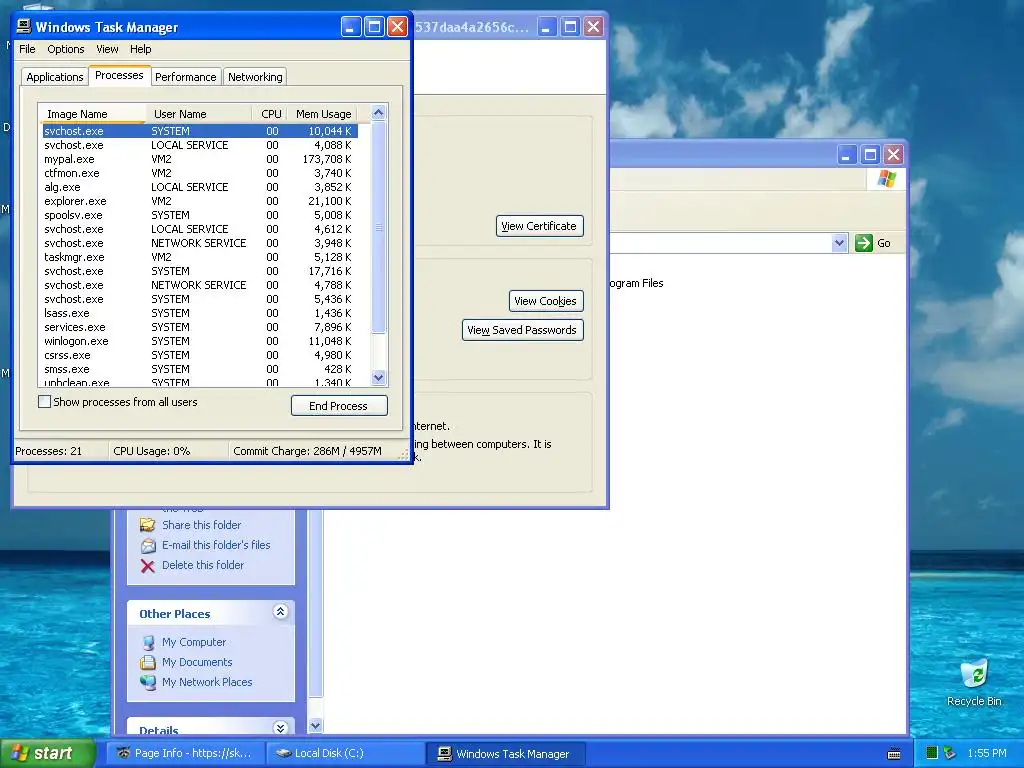Switch to Page Info taskbar button
The width and height of the screenshot is (1024, 768).
click(185, 754)
